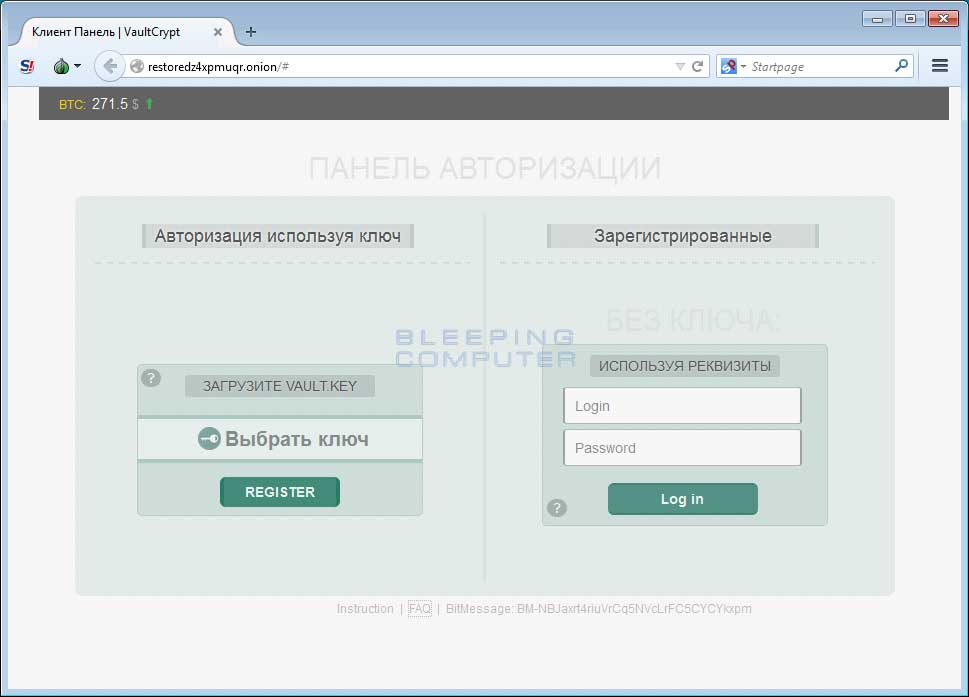Click the Выбрать ключ key selector
Image resolution: width=969 pixels, height=697 pixels.
[x=280, y=439]
